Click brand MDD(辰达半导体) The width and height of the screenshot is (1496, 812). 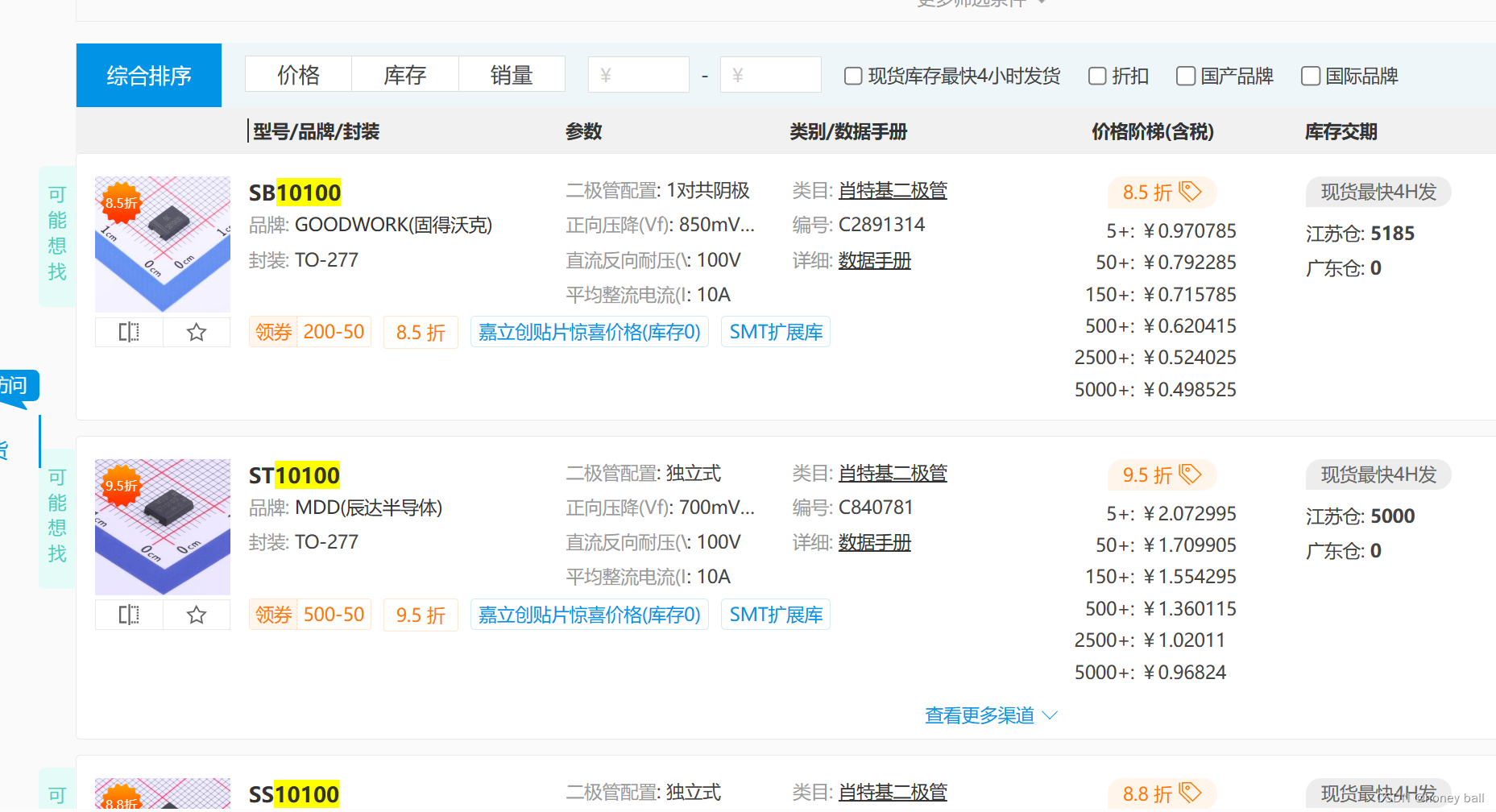(x=369, y=507)
